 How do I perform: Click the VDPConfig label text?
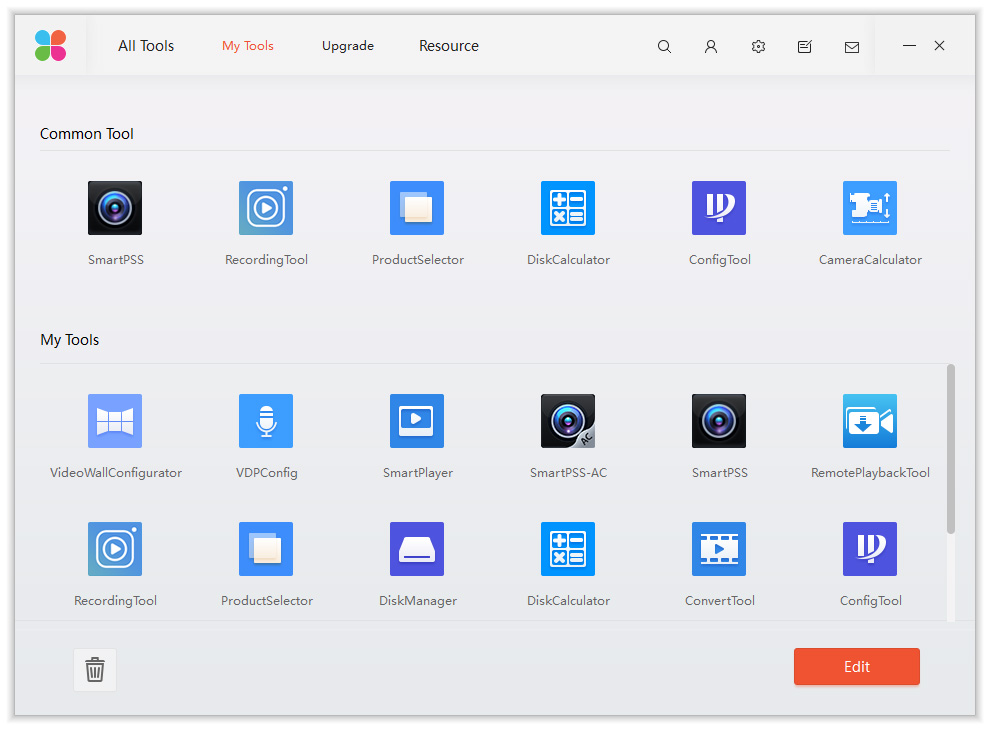click(266, 473)
